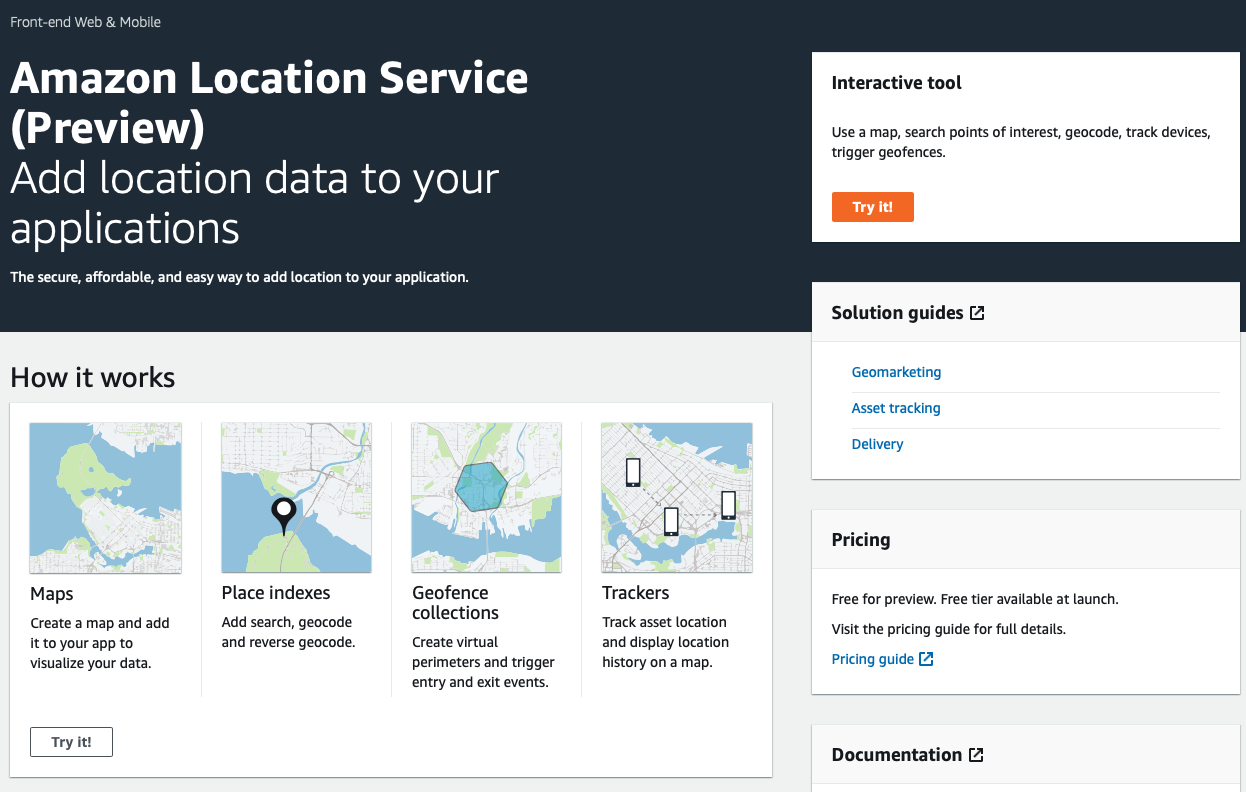Open the Delivery solution guide
Viewport: 1246px width, 792px height.
(877, 444)
